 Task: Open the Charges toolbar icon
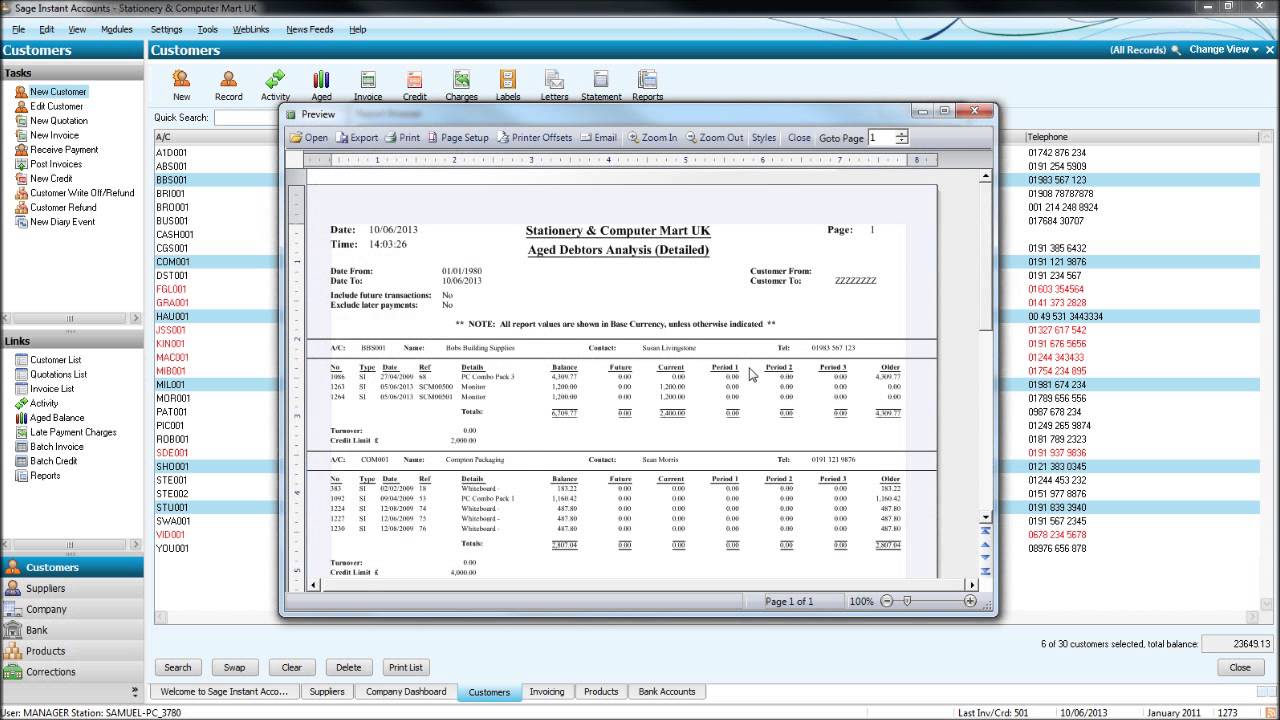[461, 85]
